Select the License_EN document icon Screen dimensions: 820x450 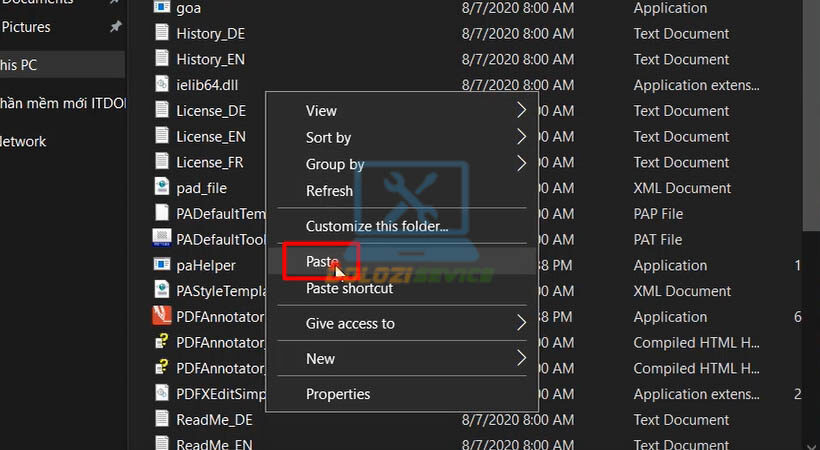162,136
